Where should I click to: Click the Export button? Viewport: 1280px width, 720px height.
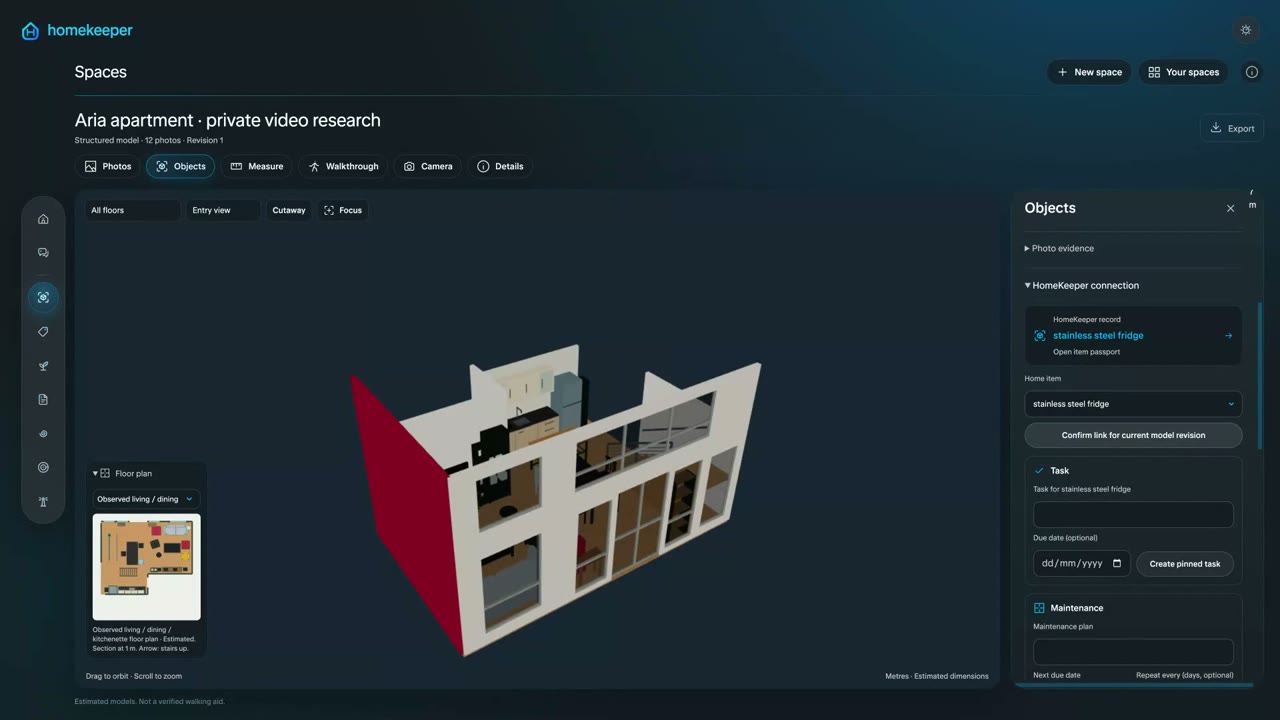pyautogui.click(x=1232, y=128)
